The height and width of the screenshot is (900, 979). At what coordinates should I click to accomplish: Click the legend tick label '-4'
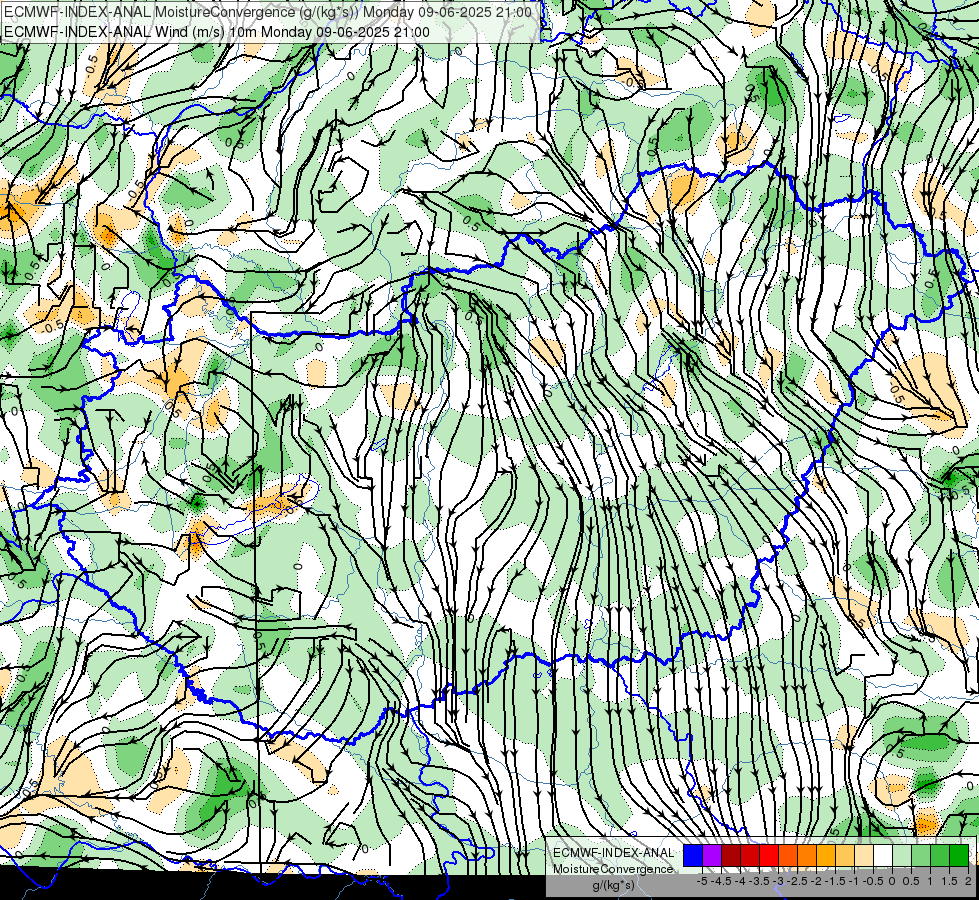740,881
